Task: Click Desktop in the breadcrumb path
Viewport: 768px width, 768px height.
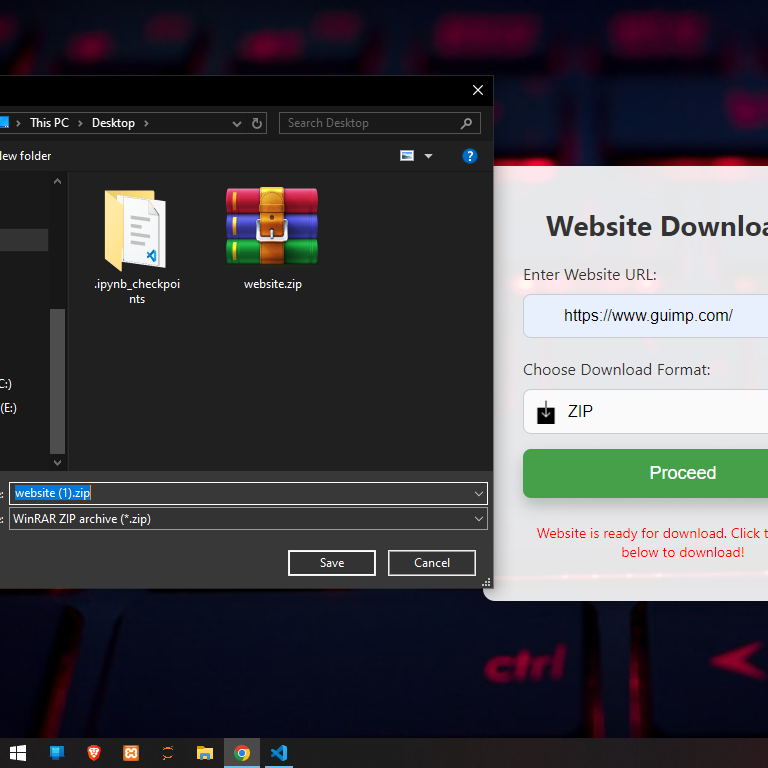Action: 113,123
